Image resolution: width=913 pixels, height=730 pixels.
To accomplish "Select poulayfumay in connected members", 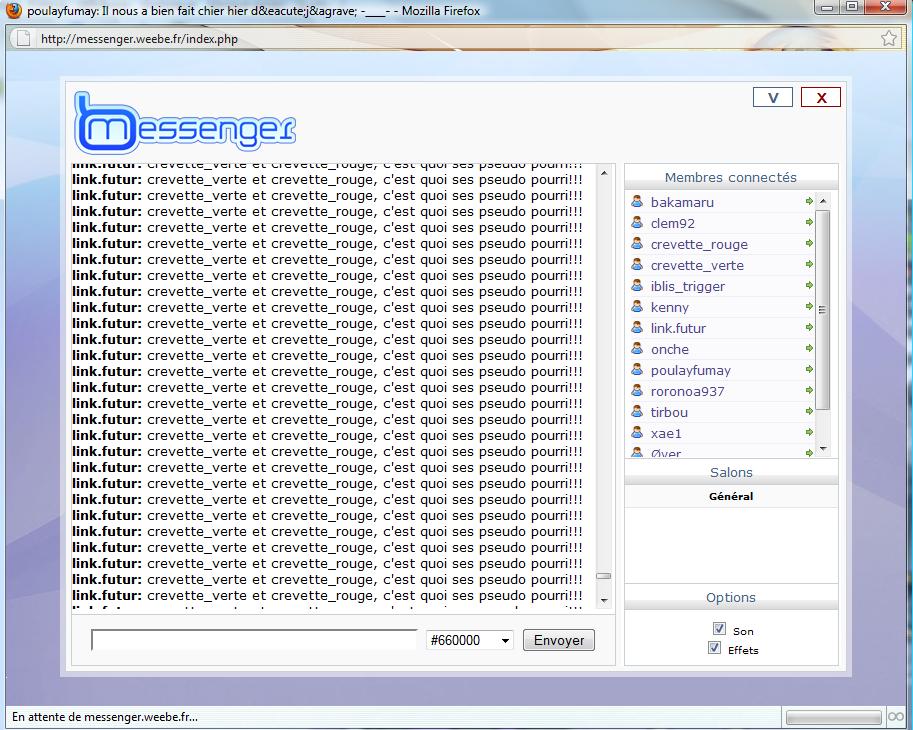I will (x=690, y=370).
